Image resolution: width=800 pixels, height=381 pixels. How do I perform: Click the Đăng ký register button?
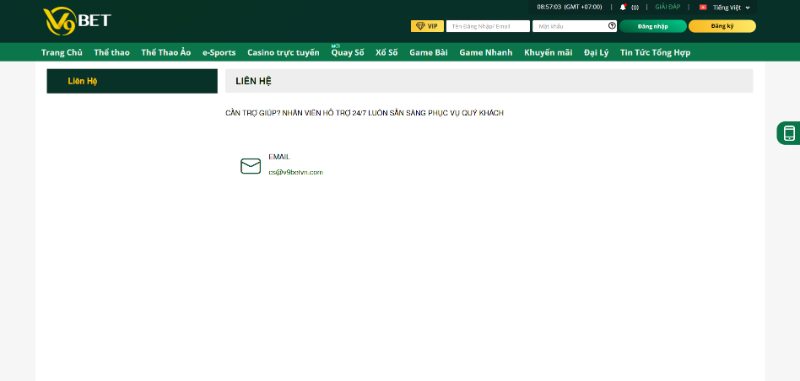click(722, 26)
